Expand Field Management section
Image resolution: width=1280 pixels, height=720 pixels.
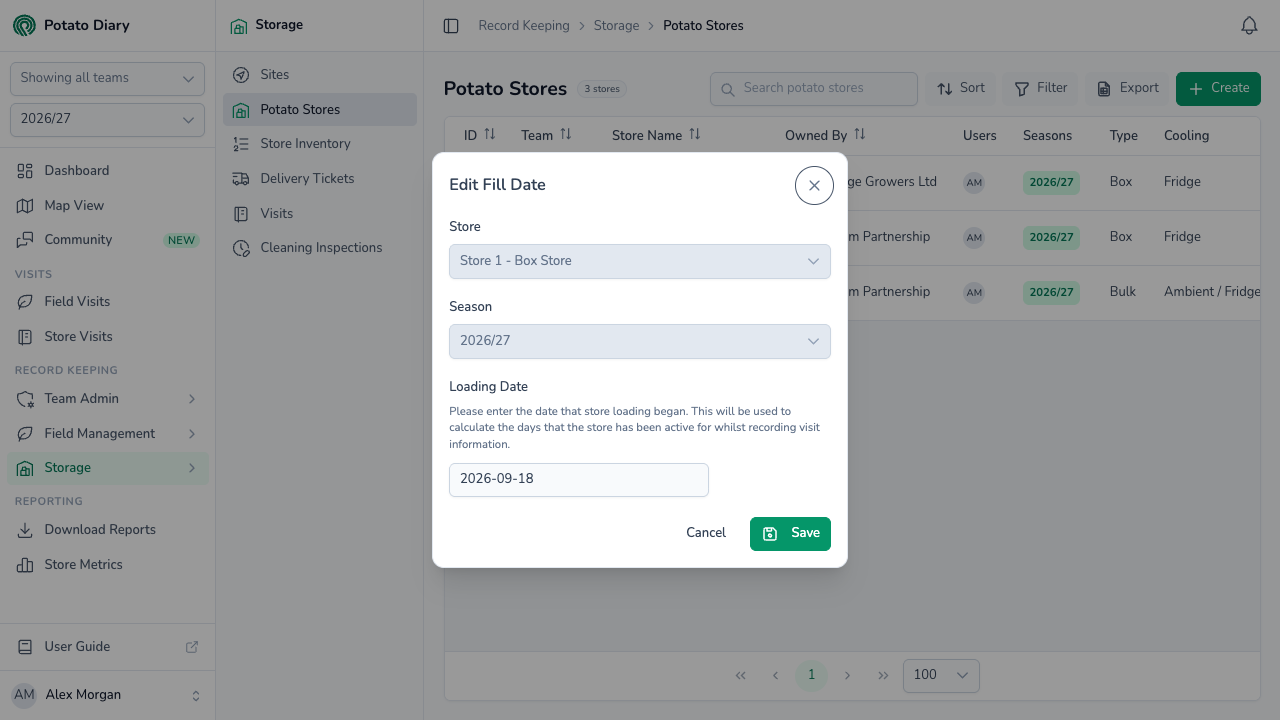coord(108,433)
